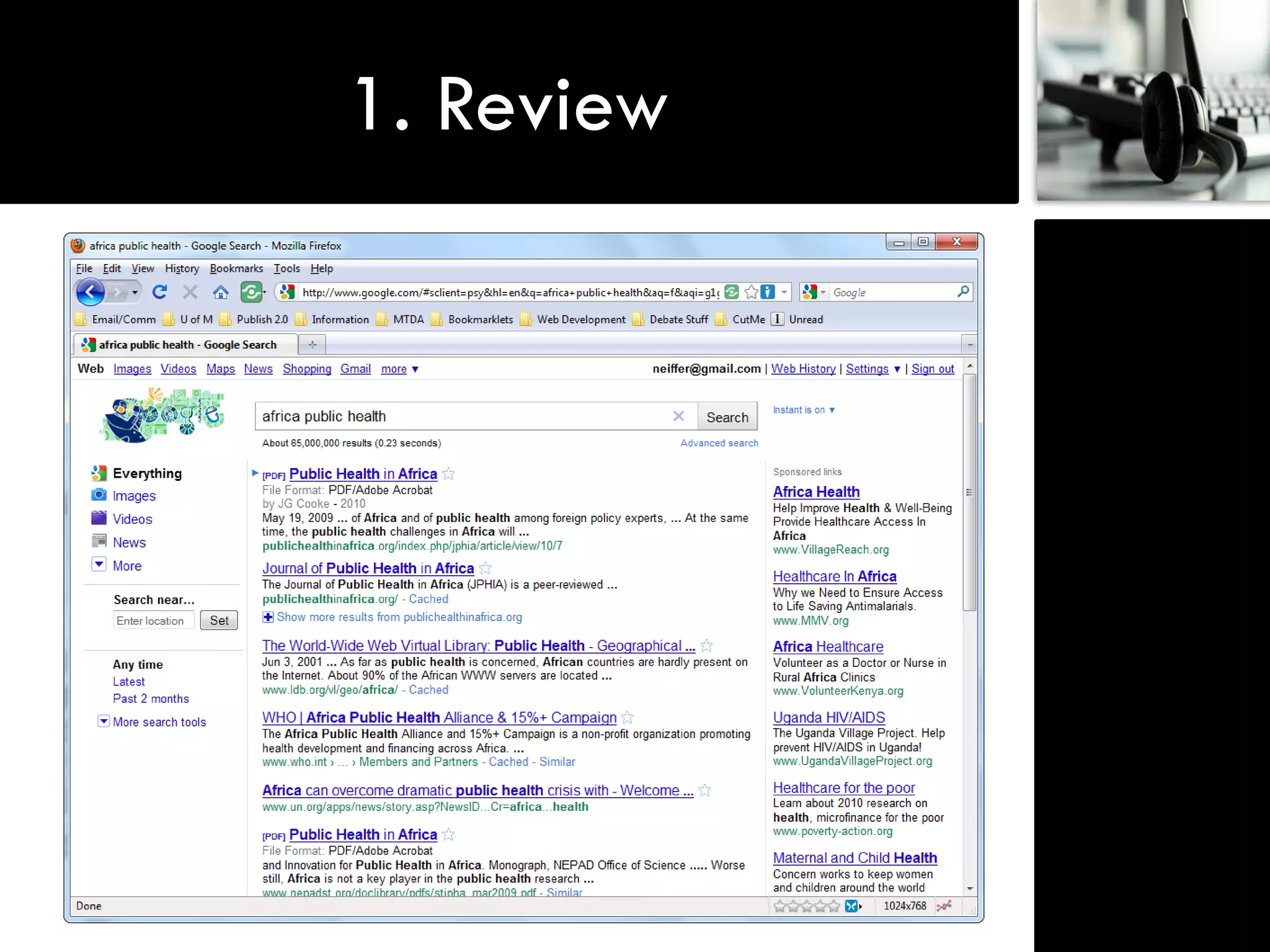Open the Email/Comm bookmark folder
This screenshot has height=952, width=1270.
click(116, 319)
